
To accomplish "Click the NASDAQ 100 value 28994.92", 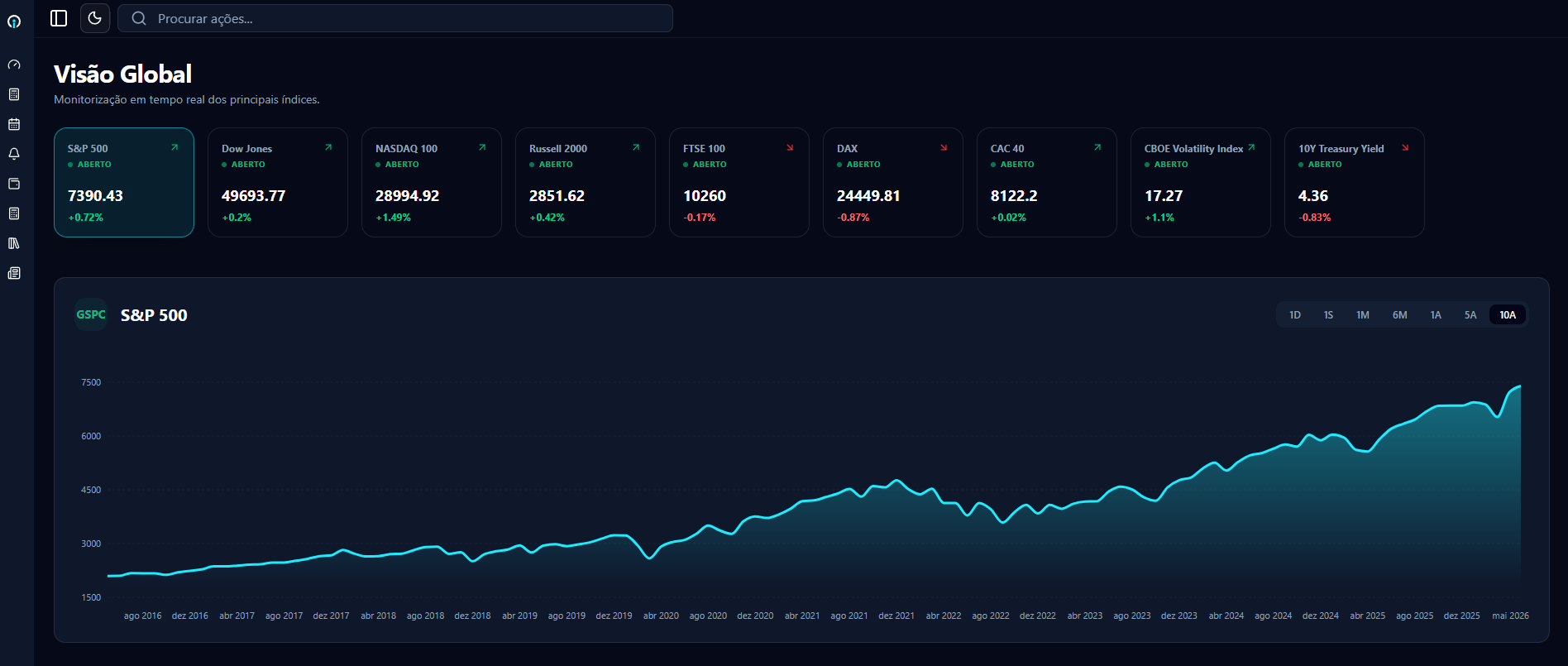I will (x=407, y=196).
